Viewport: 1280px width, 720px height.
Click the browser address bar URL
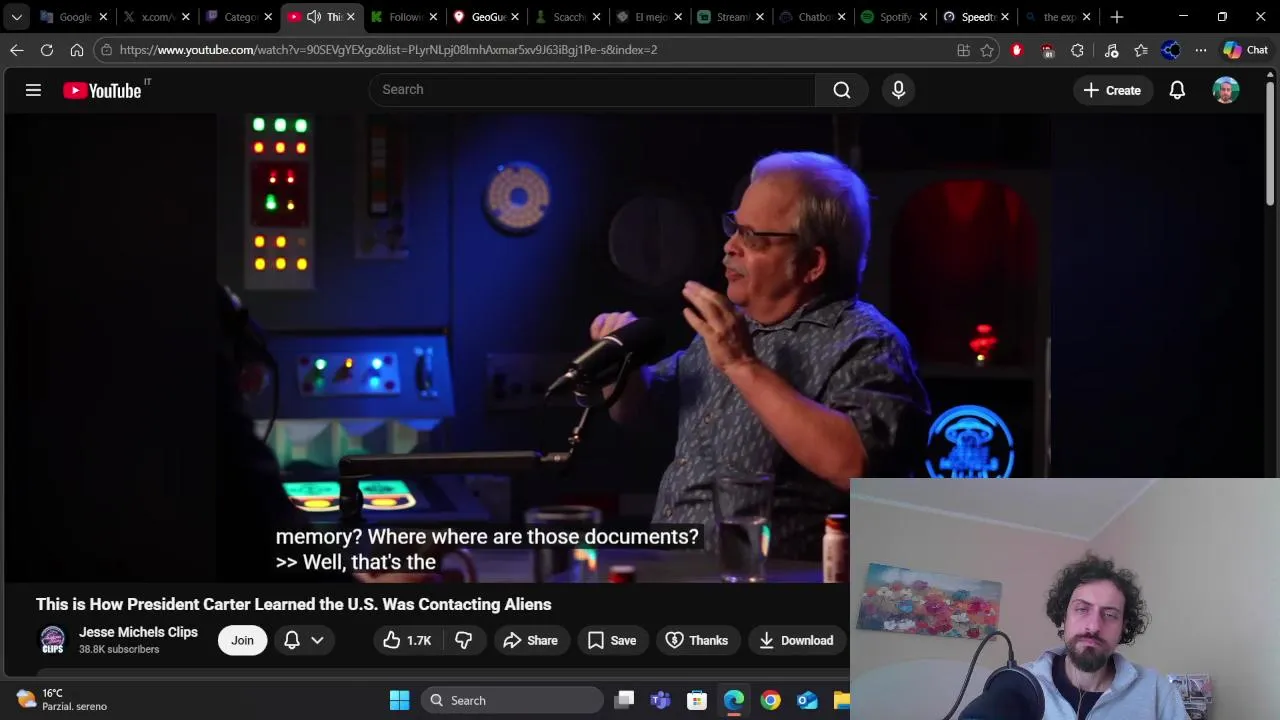pyautogui.click(x=388, y=50)
